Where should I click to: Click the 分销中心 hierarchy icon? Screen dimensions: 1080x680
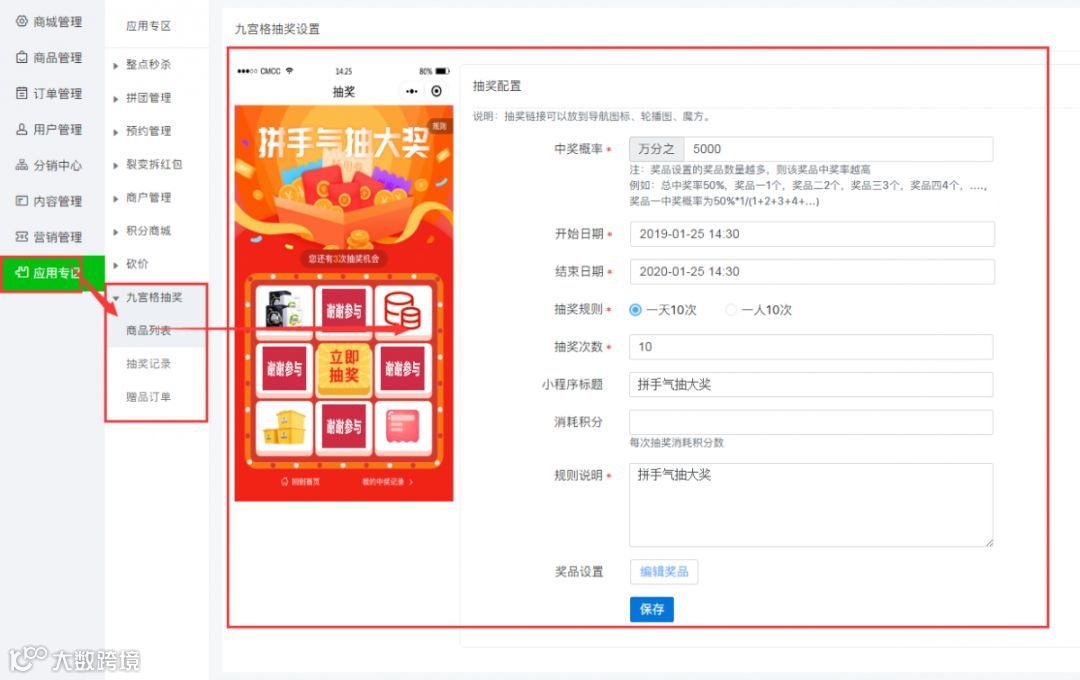pos(22,165)
